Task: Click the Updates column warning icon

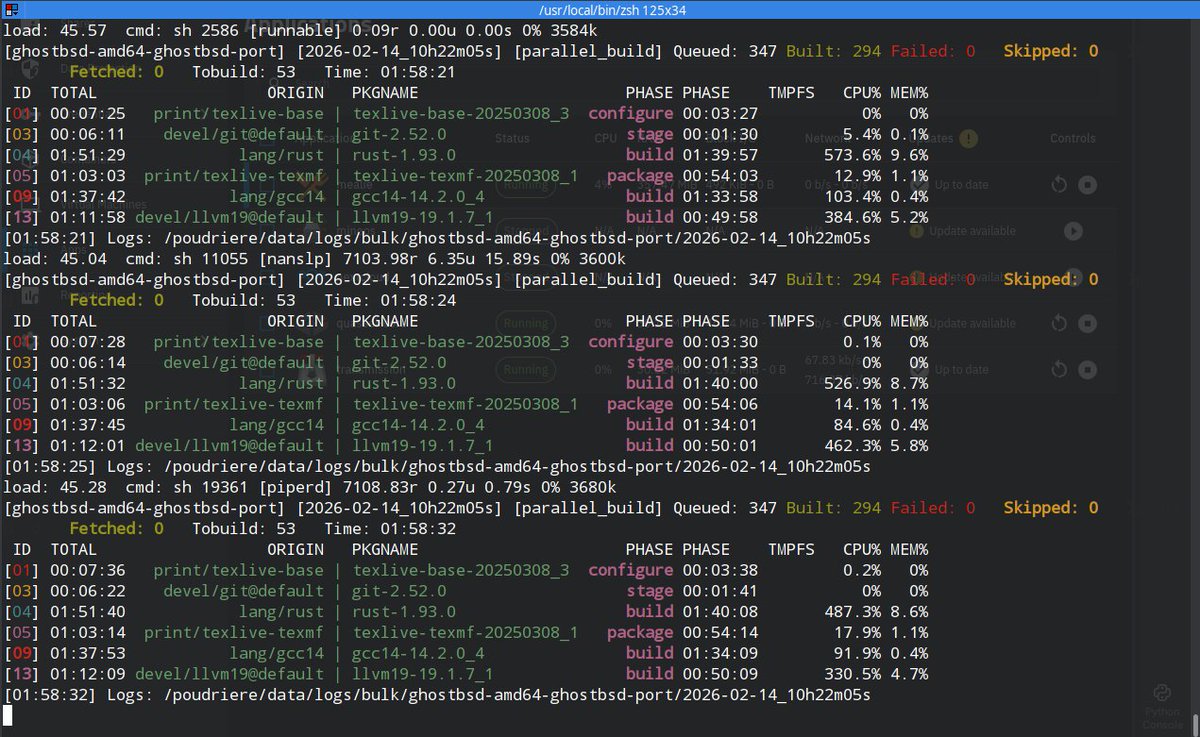Action: (968, 139)
